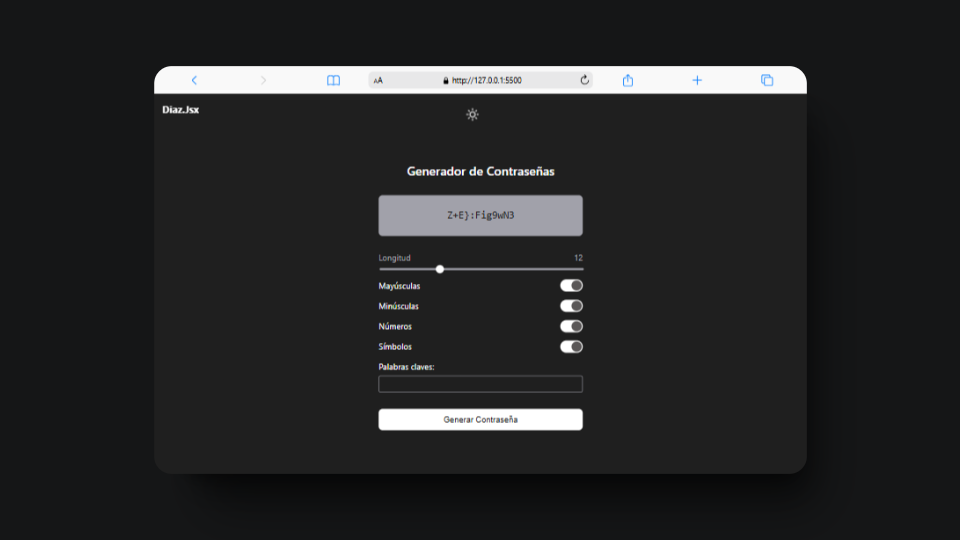Go back using the browser back arrow
Viewport: 960px width, 540px height.
click(x=194, y=80)
